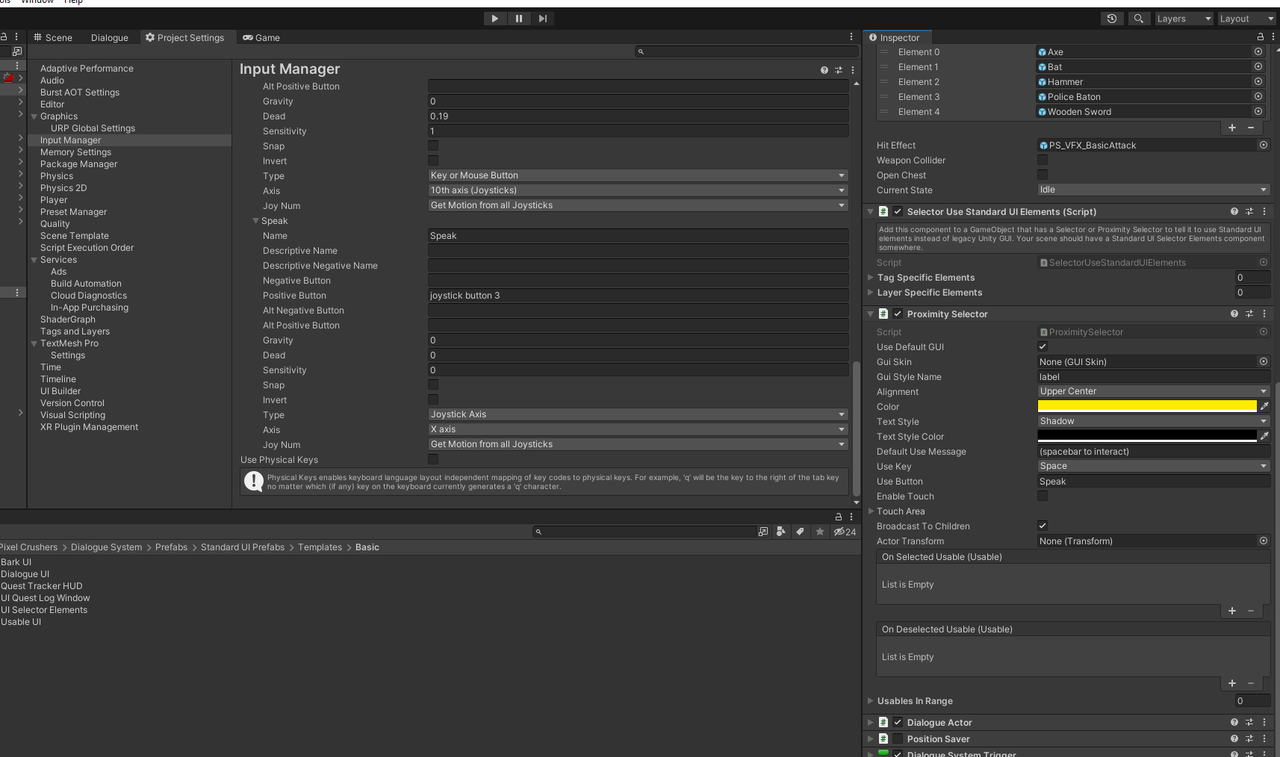Open Search by Label tag icon
This screenshot has height=757, width=1280.
pyautogui.click(x=800, y=532)
